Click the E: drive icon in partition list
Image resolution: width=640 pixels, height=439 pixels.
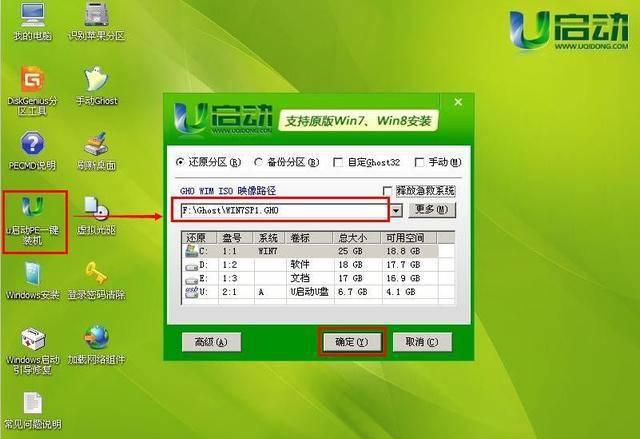pos(191,280)
